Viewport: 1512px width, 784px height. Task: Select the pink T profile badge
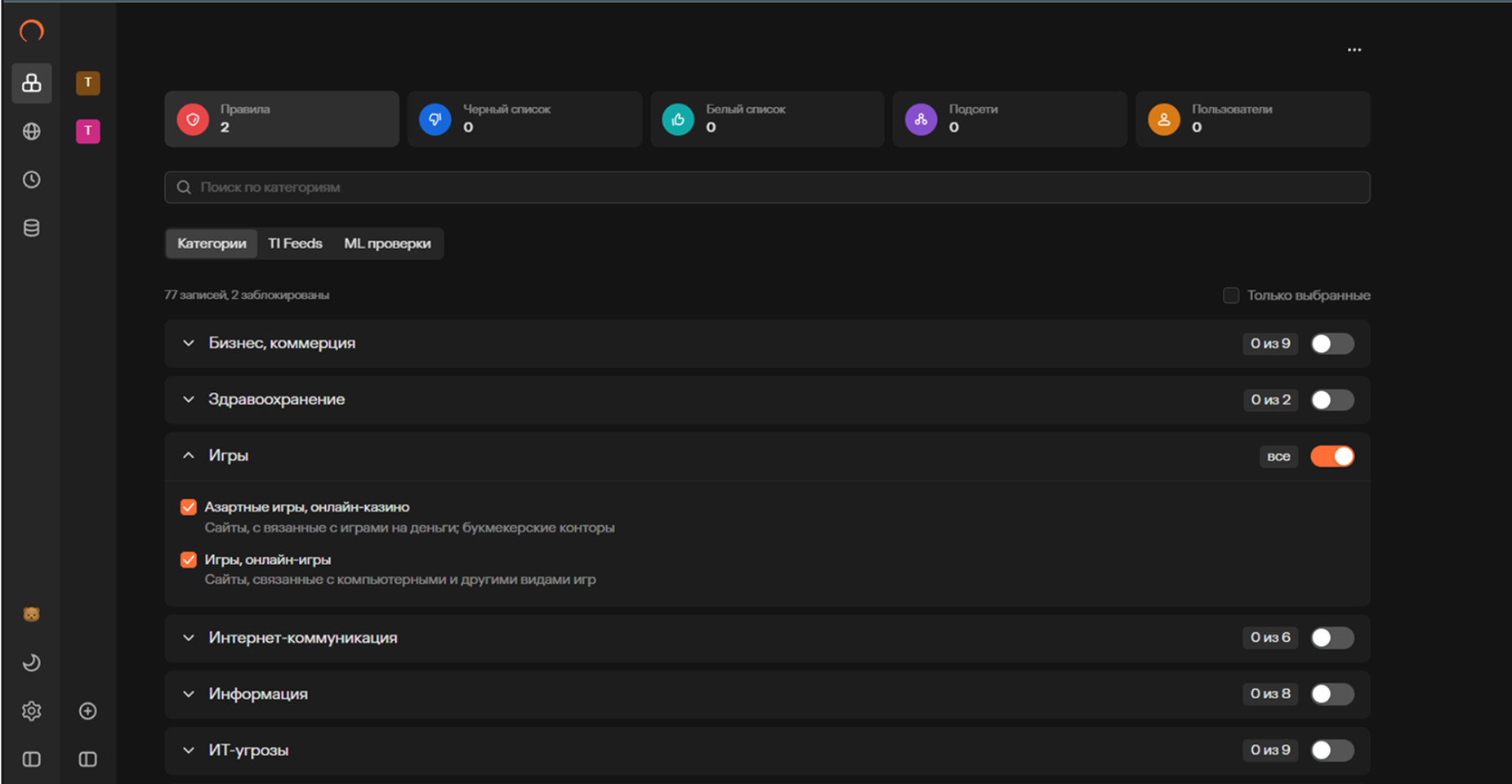pos(88,131)
